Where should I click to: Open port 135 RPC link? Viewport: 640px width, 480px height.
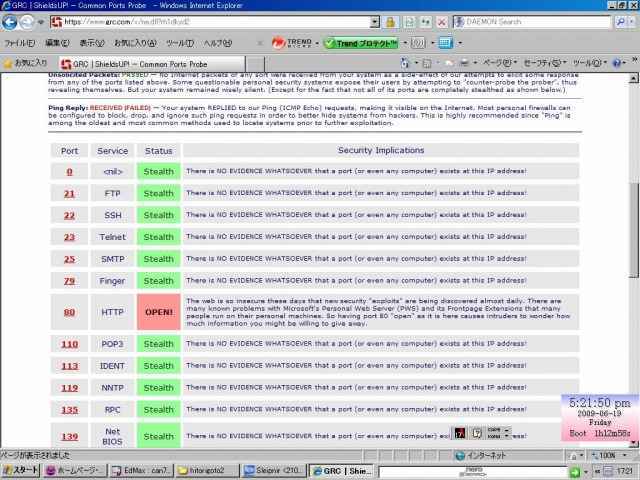pyautogui.click(x=69, y=410)
